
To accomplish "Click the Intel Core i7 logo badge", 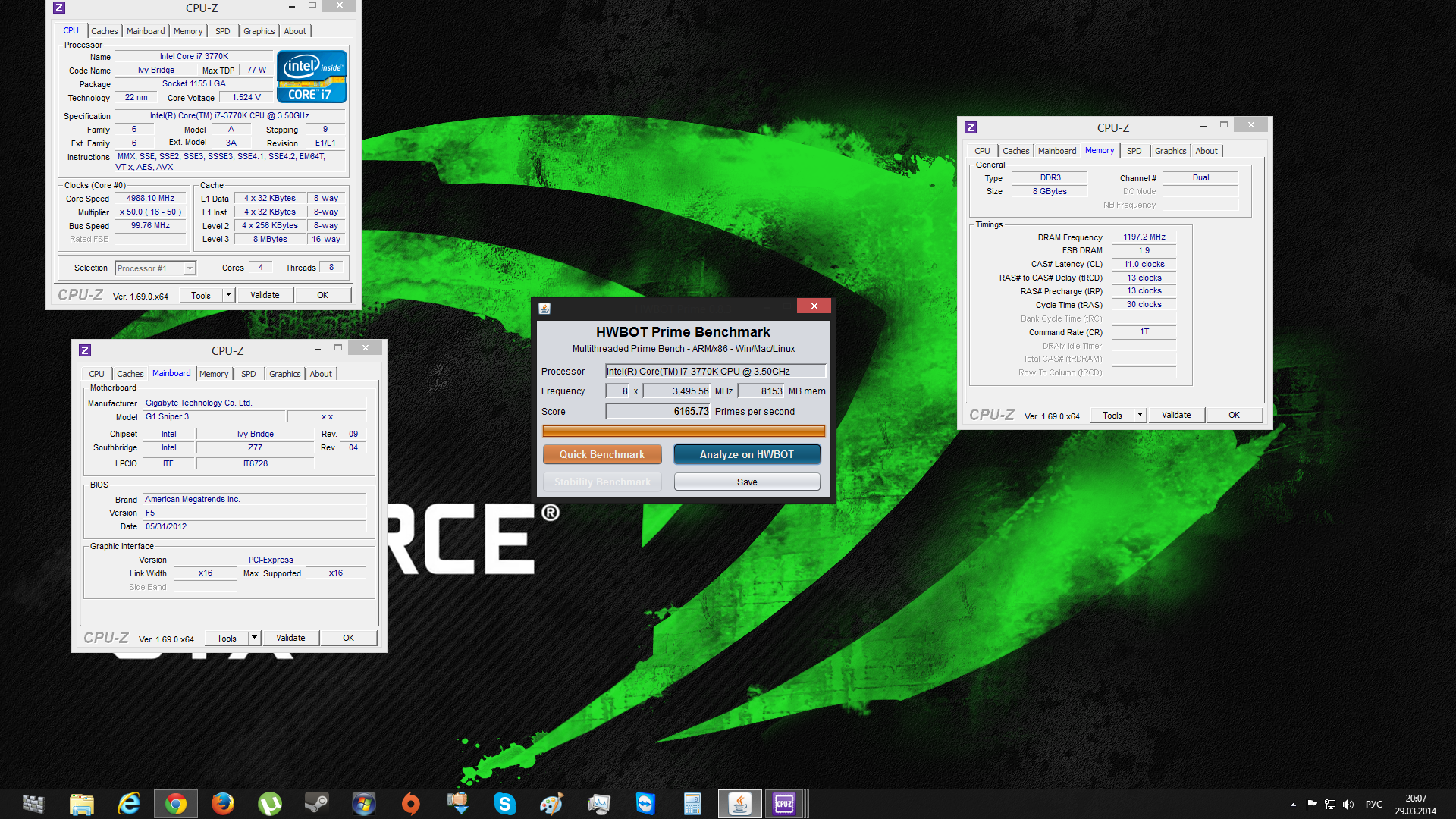I will pos(312,77).
